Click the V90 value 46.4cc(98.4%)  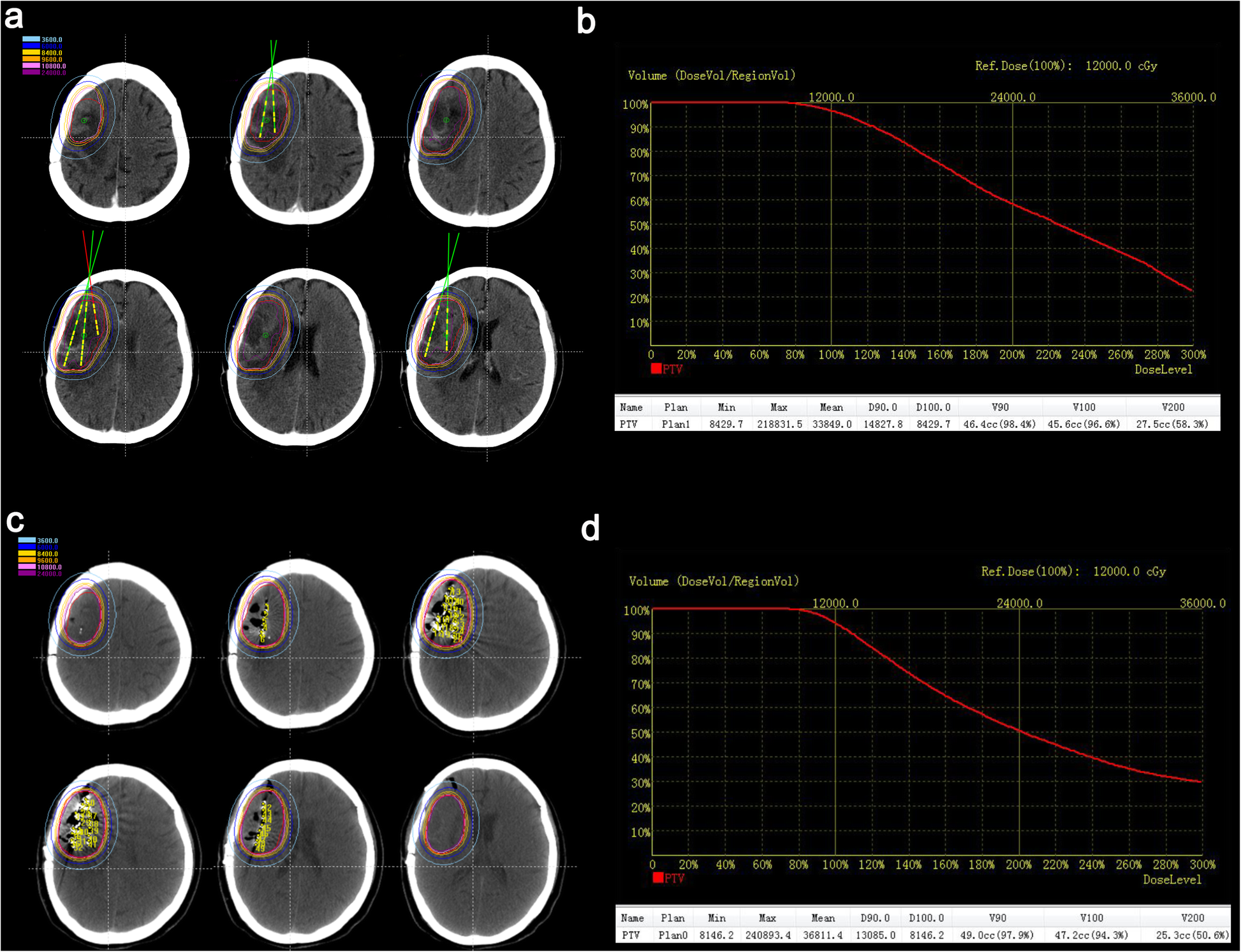999,424
